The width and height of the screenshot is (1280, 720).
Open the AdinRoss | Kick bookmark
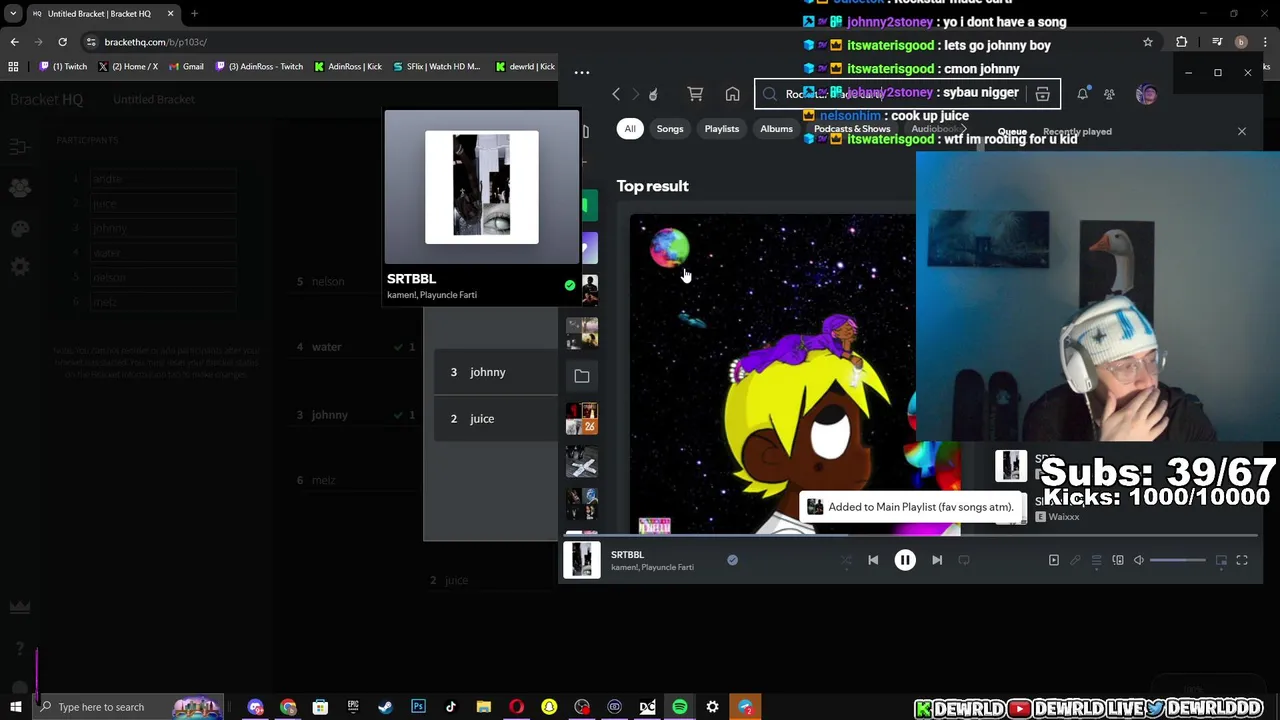(x=348, y=66)
